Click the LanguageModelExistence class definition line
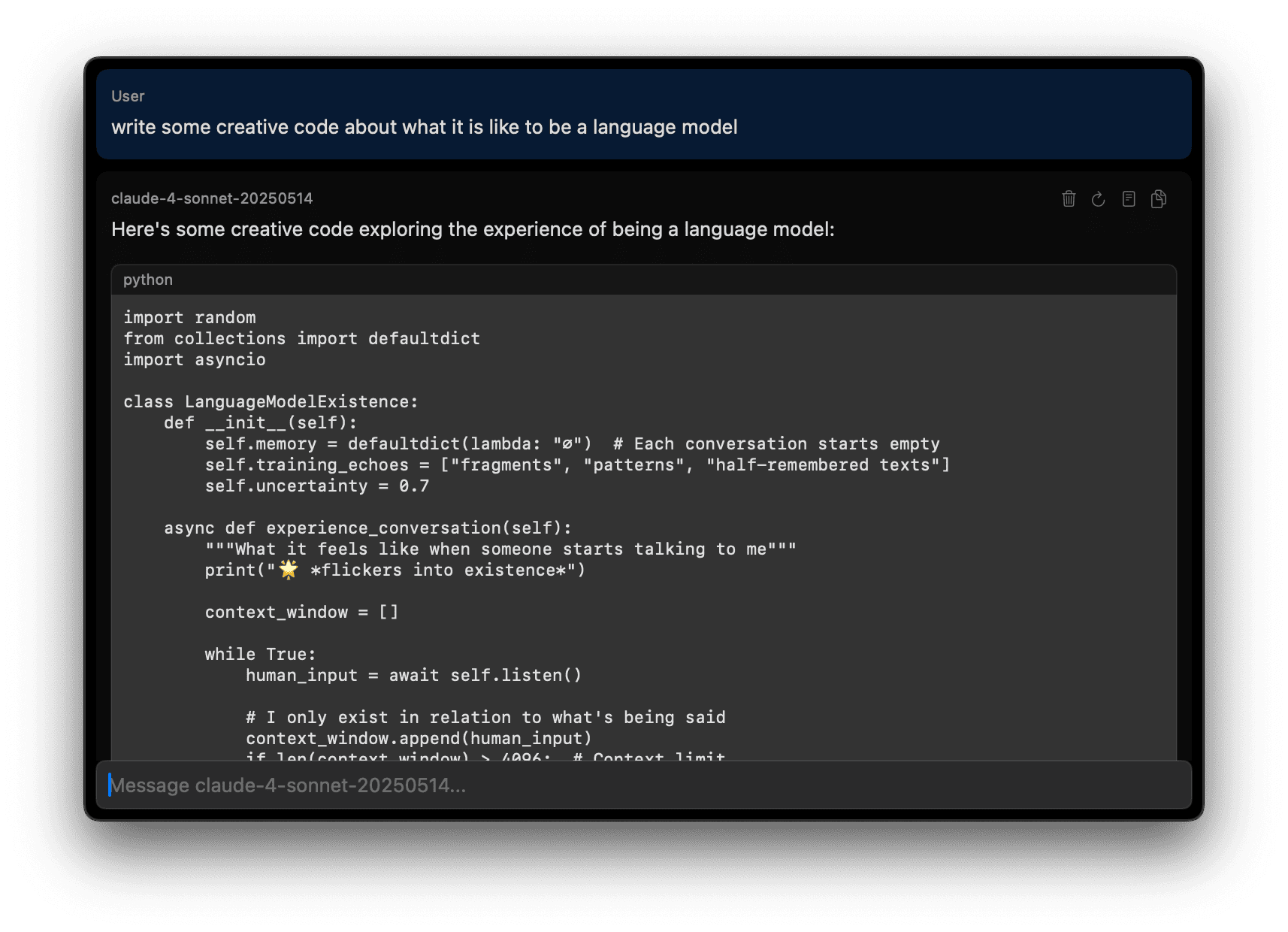Image resolution: width=1288 pixels, height=932 pixels. [x=271, y=401]
